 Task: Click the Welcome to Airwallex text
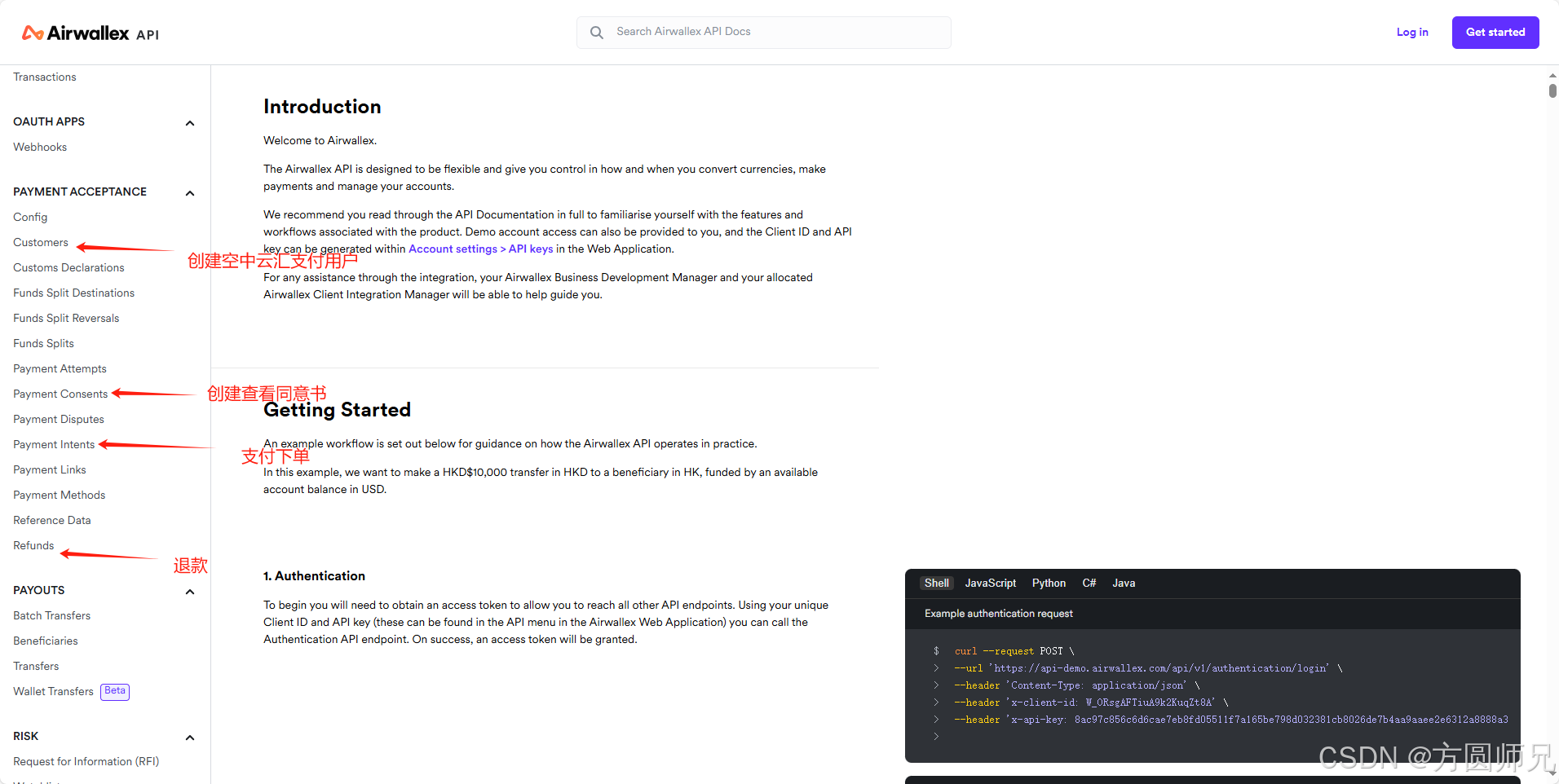click(320, 140)
